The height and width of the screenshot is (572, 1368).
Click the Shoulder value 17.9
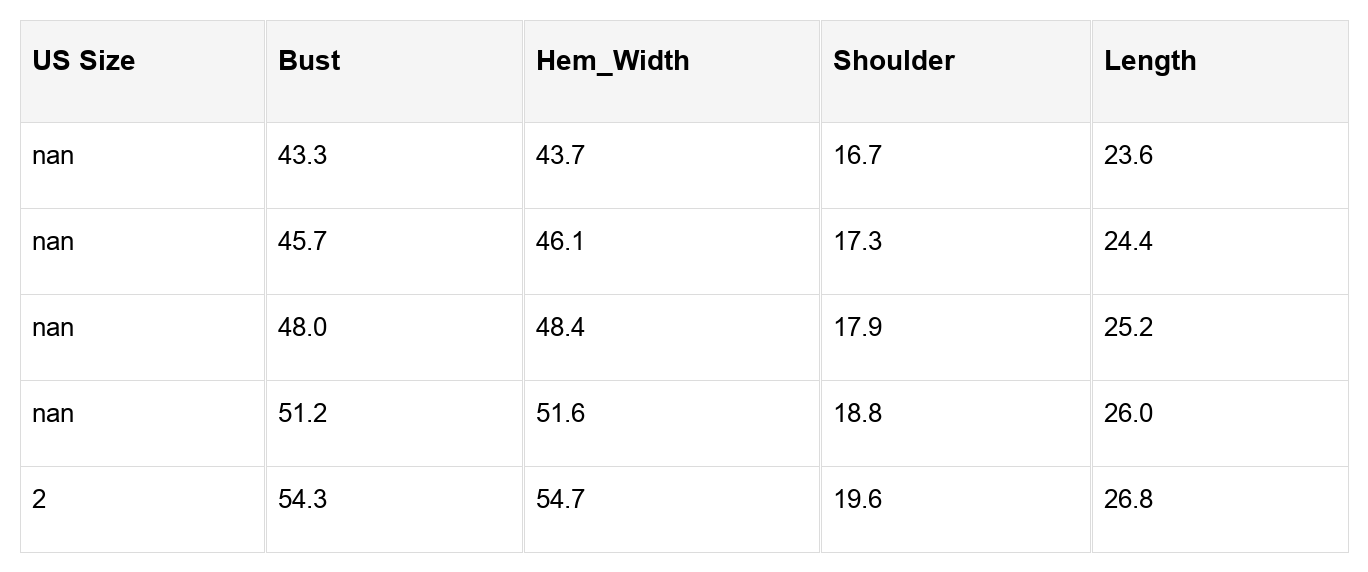tap(857, 328)
